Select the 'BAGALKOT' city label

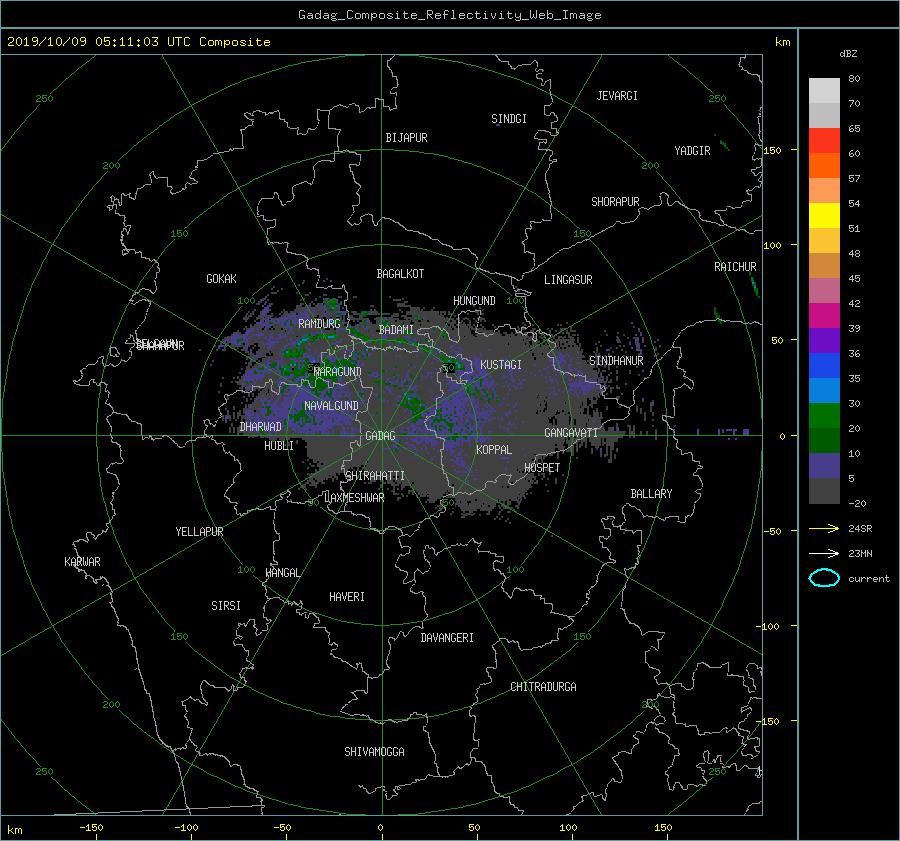(x=400, y=274)
